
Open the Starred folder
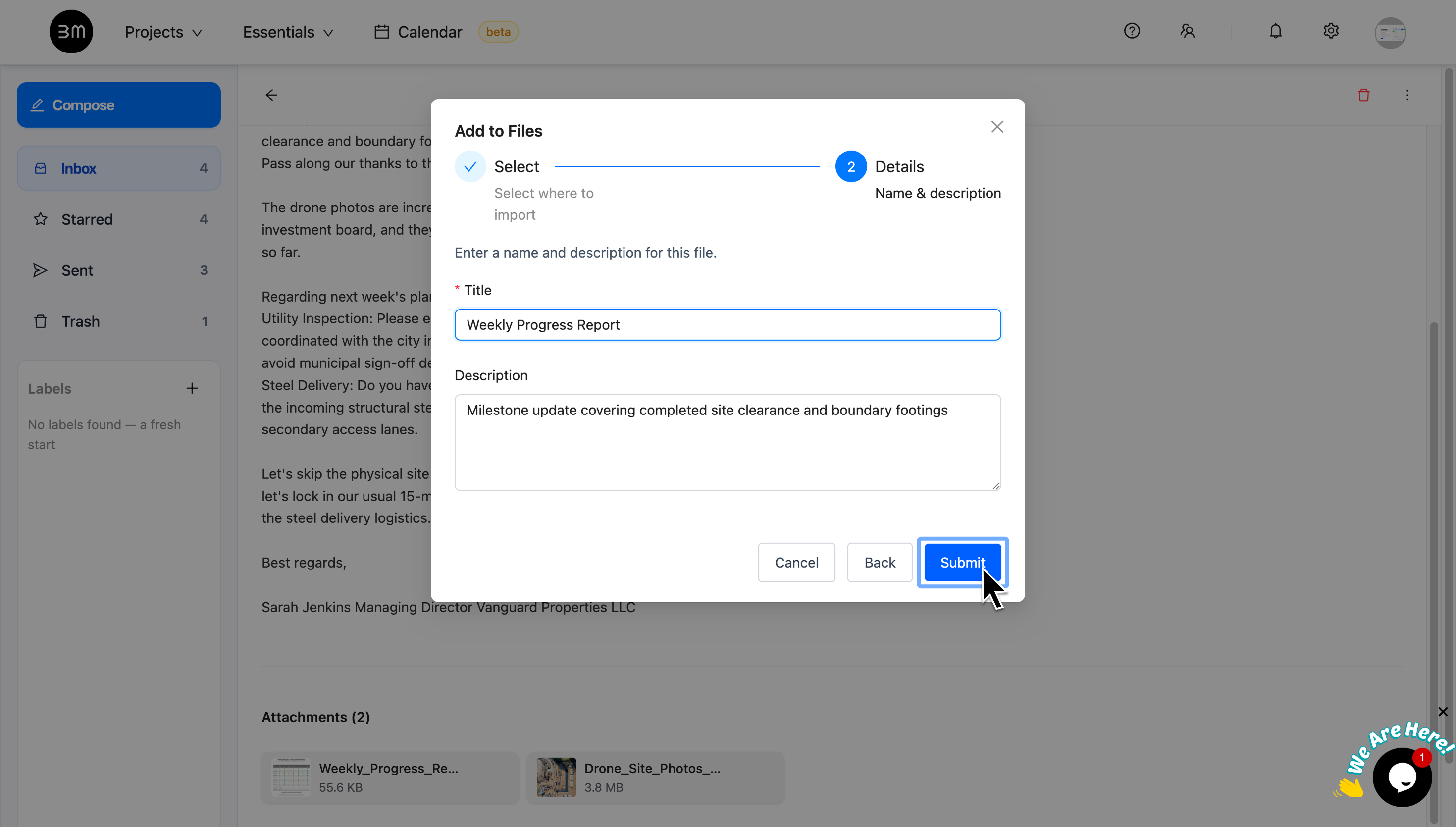[x=119, y=219]
